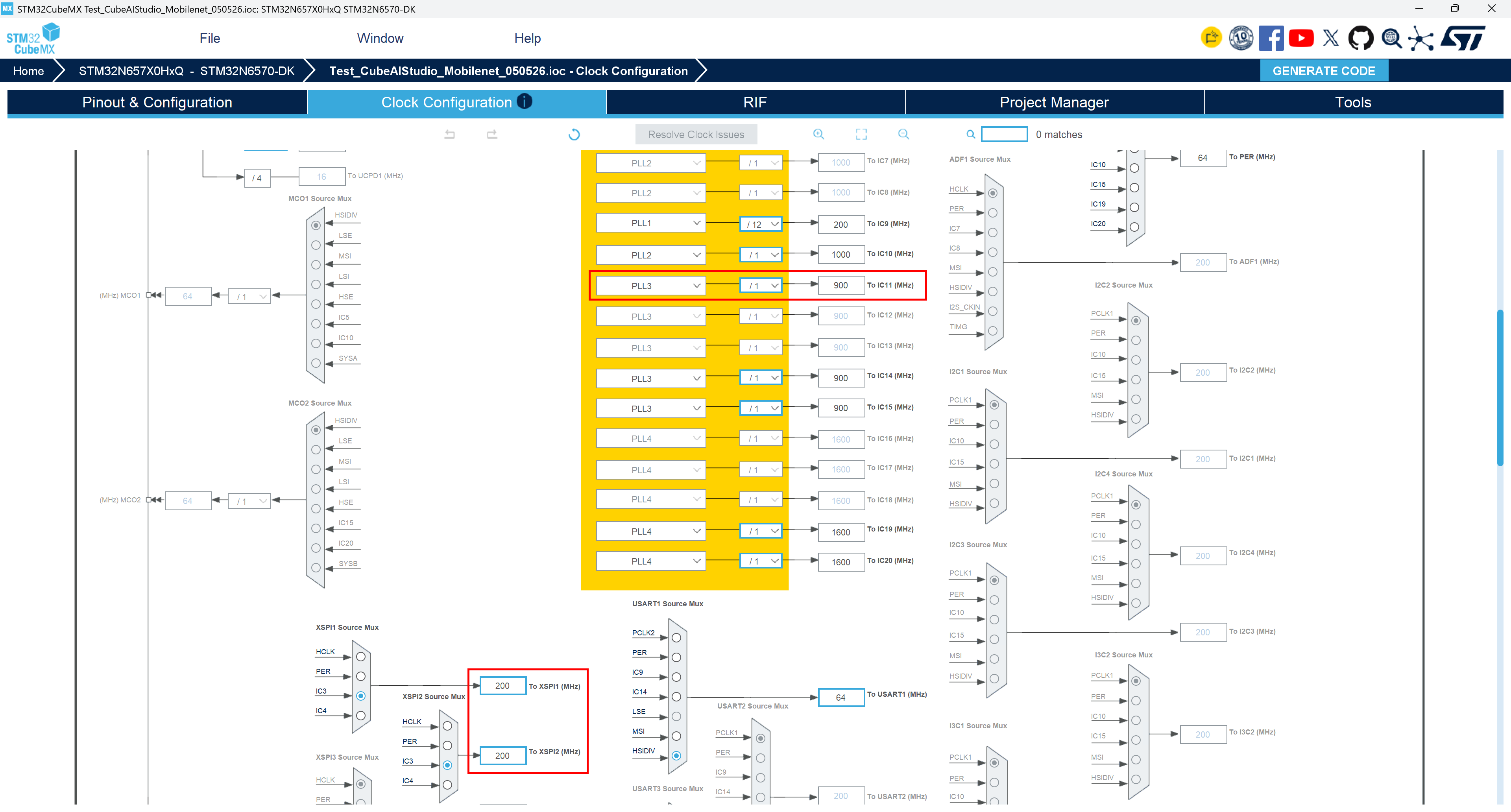Switch to Pinout & Configuration tab
The width and height of the screenshot is (1511, 812).
(157, 102)
